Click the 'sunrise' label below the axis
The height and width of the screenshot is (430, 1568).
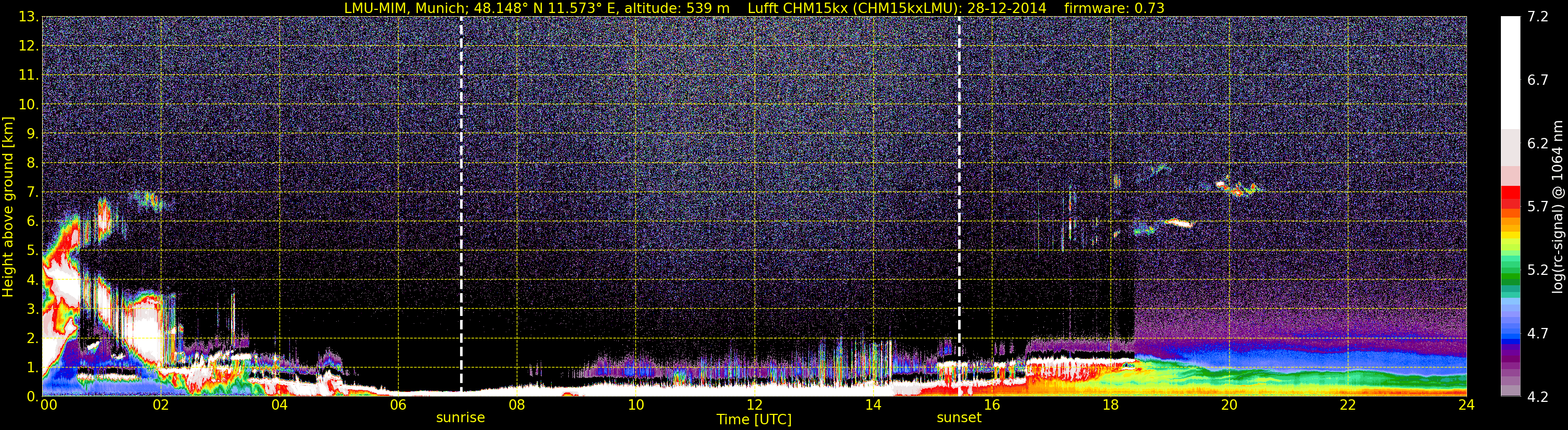click(460, 418)
